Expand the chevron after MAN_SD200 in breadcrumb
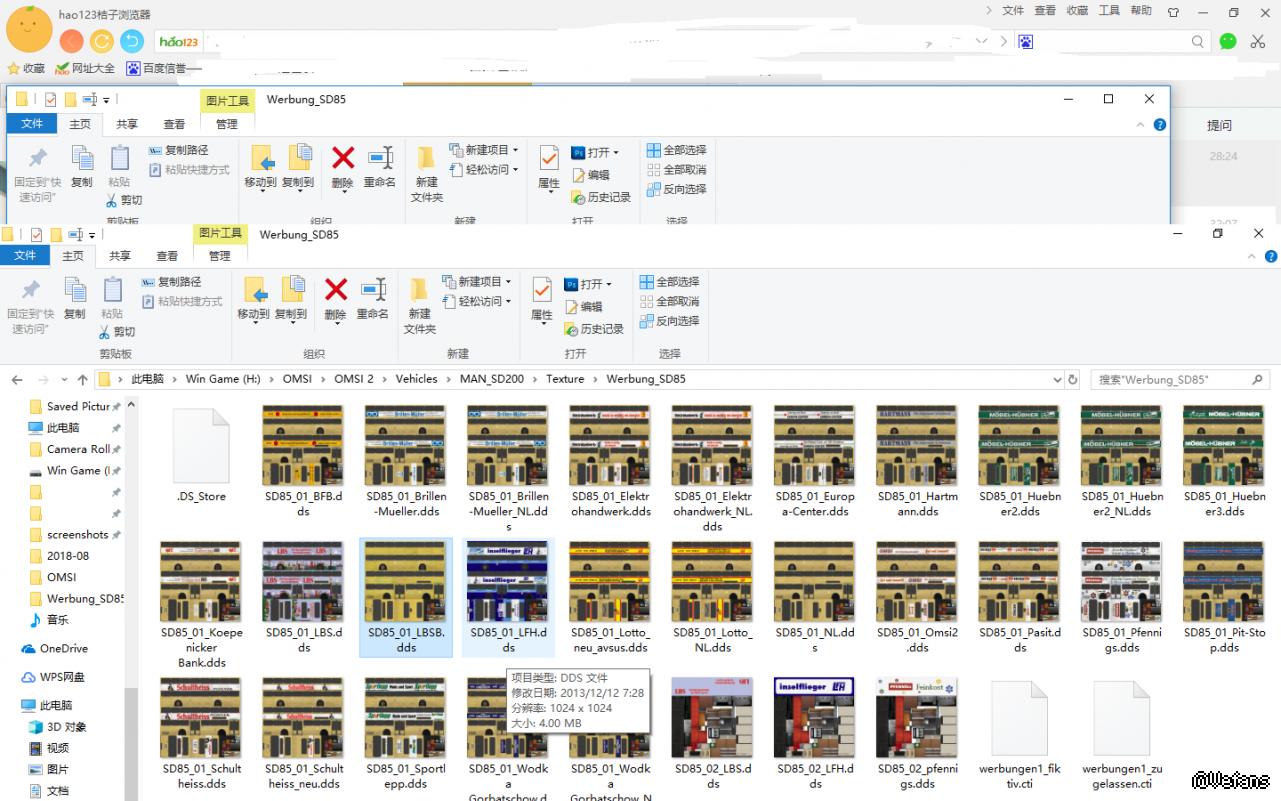Image resolution: width=1281 pixels, height=801 pixels. coord(535,380)
